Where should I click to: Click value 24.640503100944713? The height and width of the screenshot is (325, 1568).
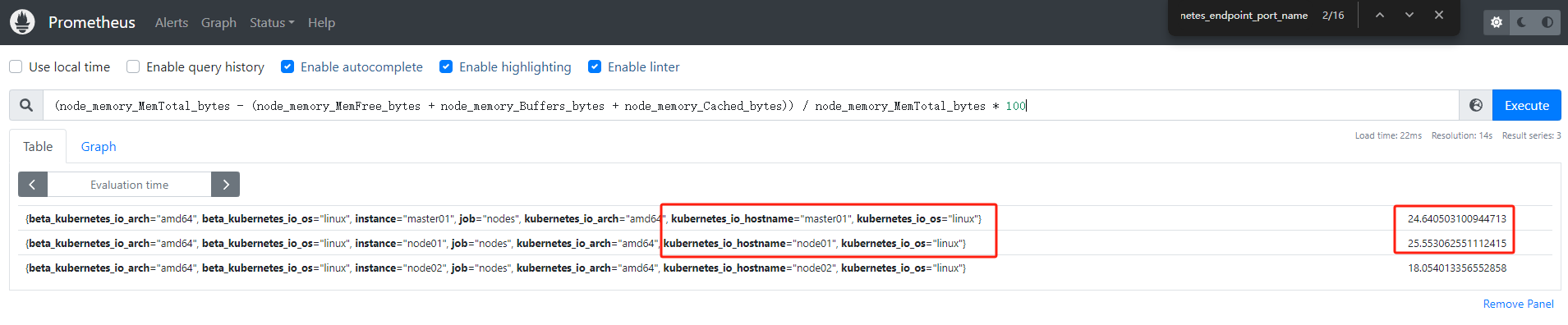pos(1457,218)
